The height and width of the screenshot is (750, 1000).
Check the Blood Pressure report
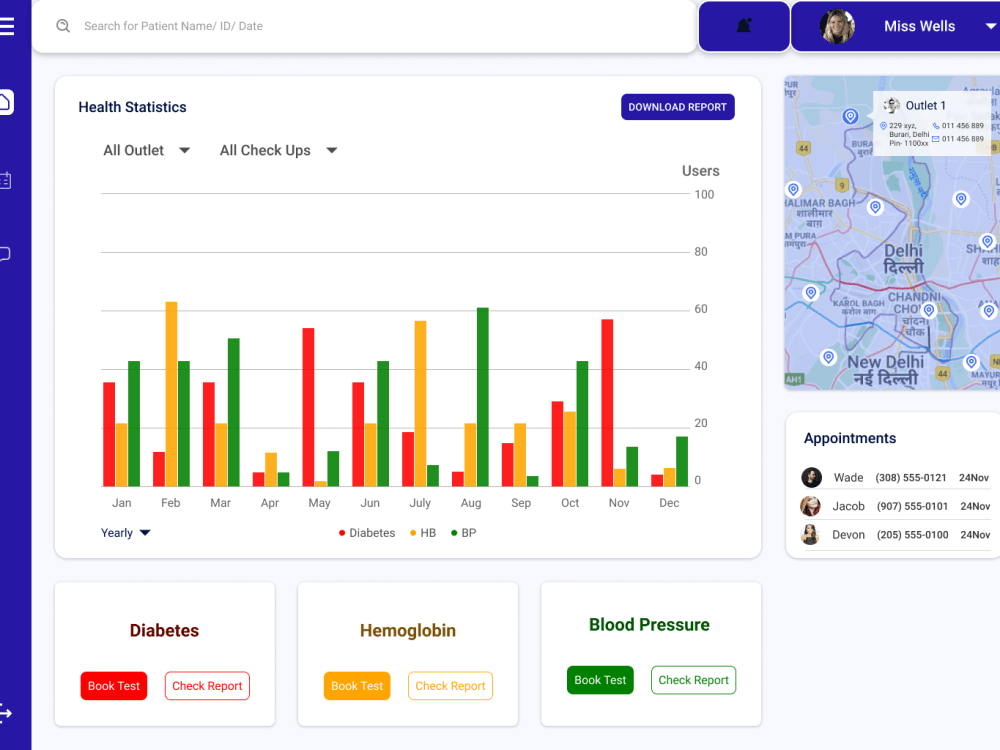693,680
